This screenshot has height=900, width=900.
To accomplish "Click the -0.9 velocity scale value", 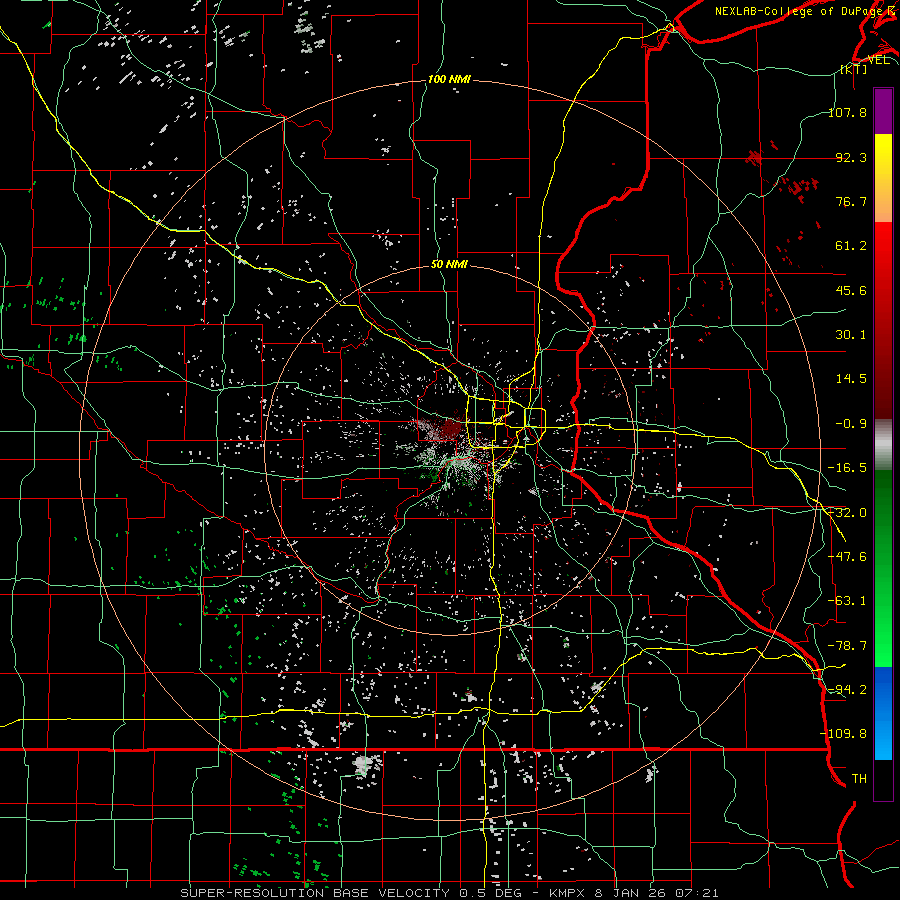I will (x=851, y=424).
